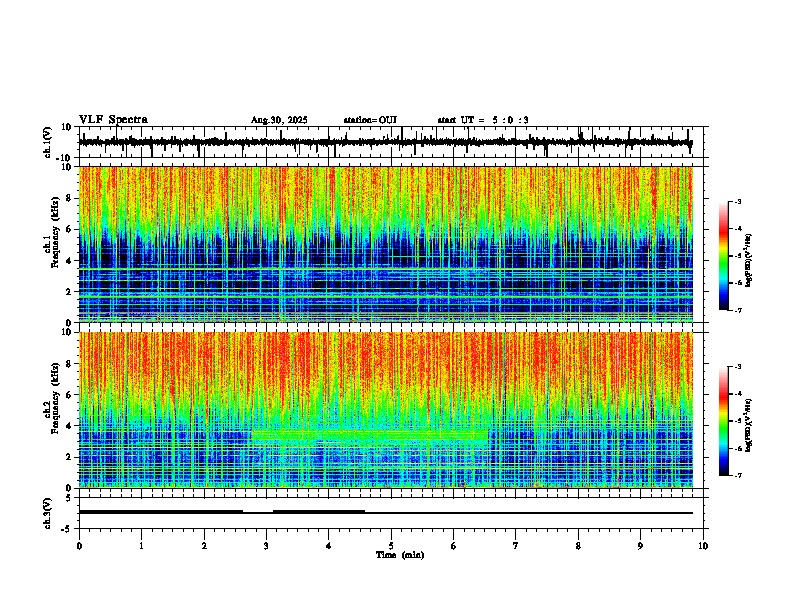Click the "start UT = 5 : 0 : 3" text

point(483,120)
